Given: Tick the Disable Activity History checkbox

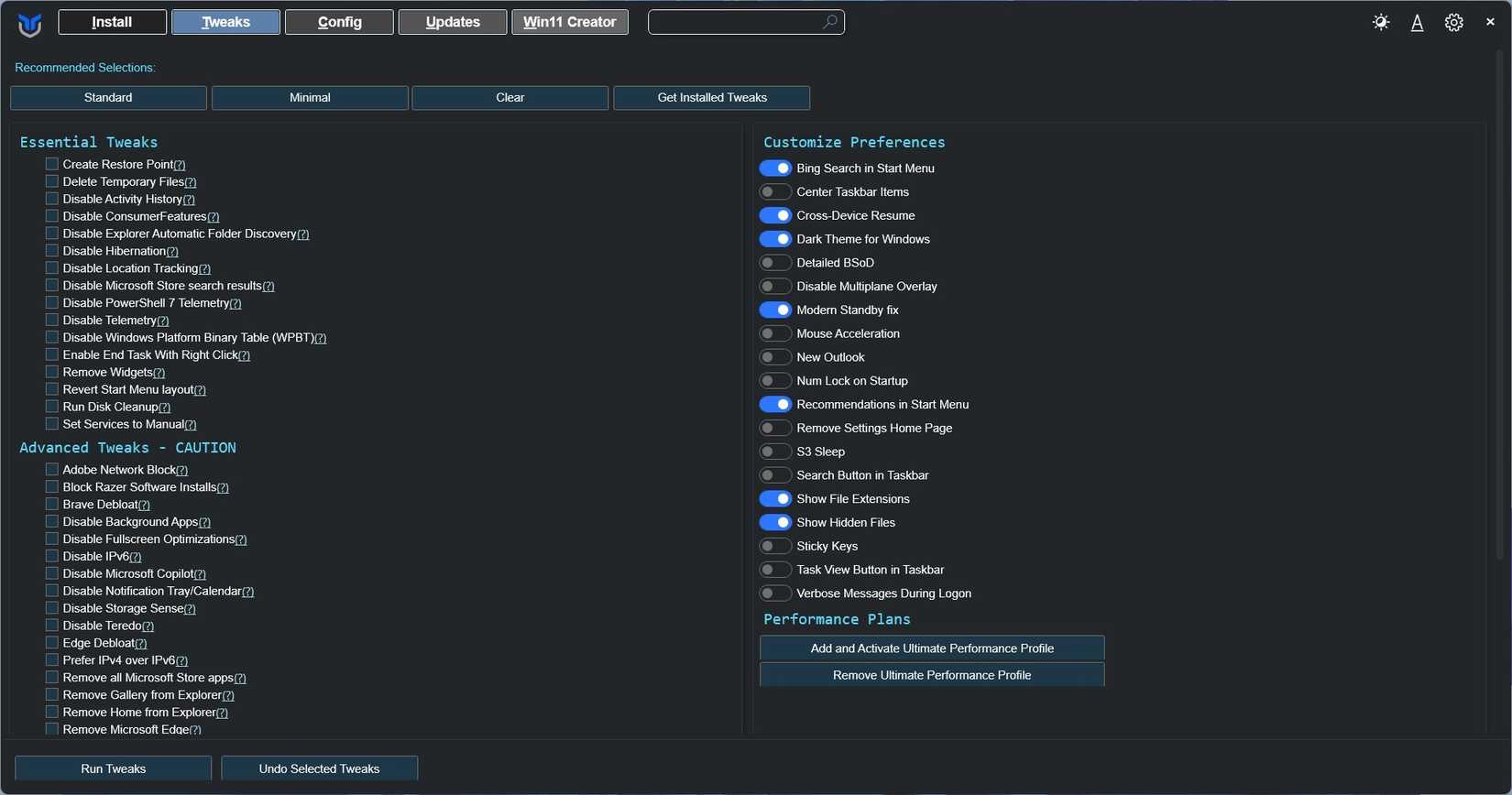Looking at the screenshot, I should [x=52, y=199].
